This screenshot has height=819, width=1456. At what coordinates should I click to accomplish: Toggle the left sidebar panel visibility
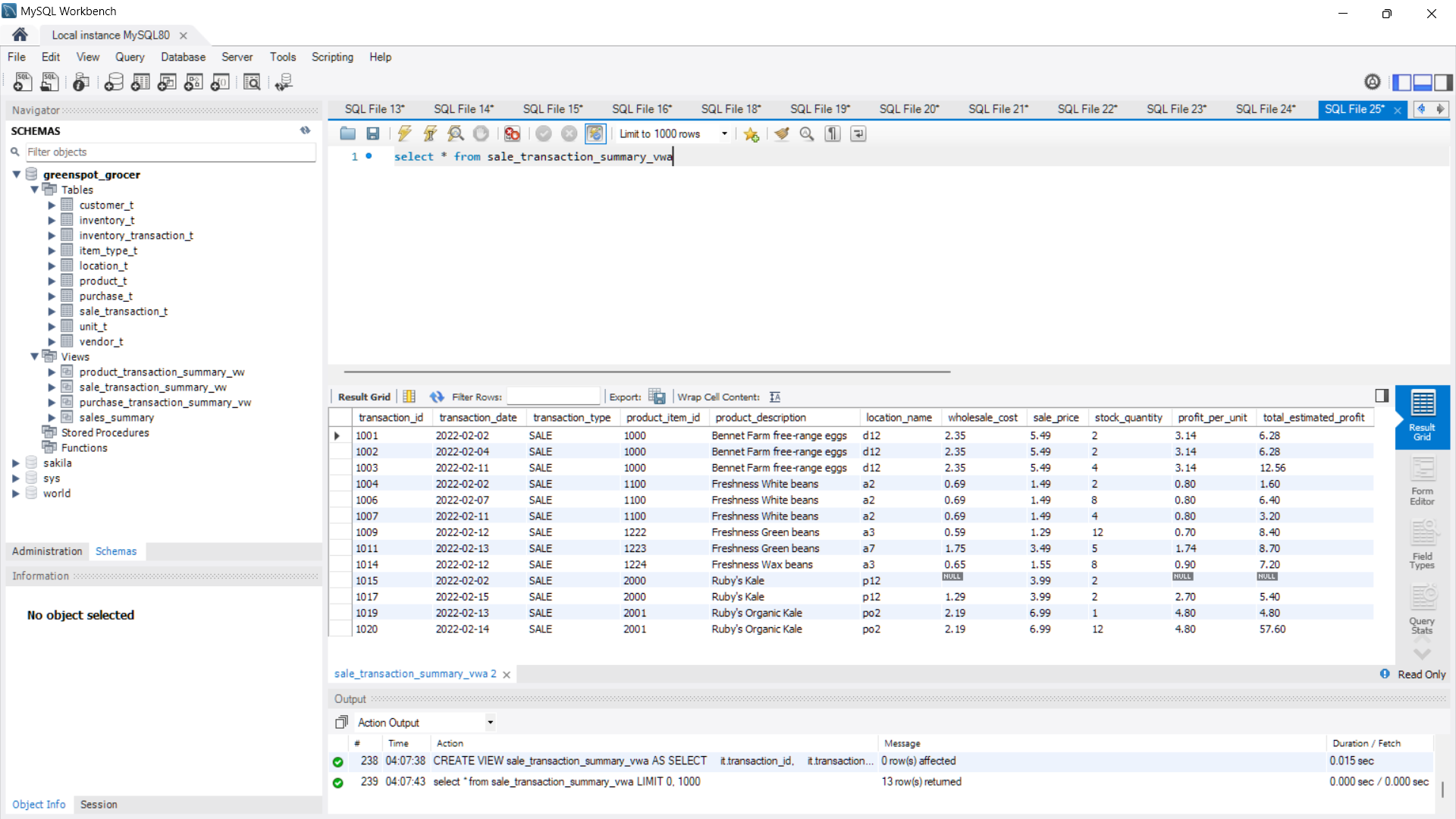1401,82
